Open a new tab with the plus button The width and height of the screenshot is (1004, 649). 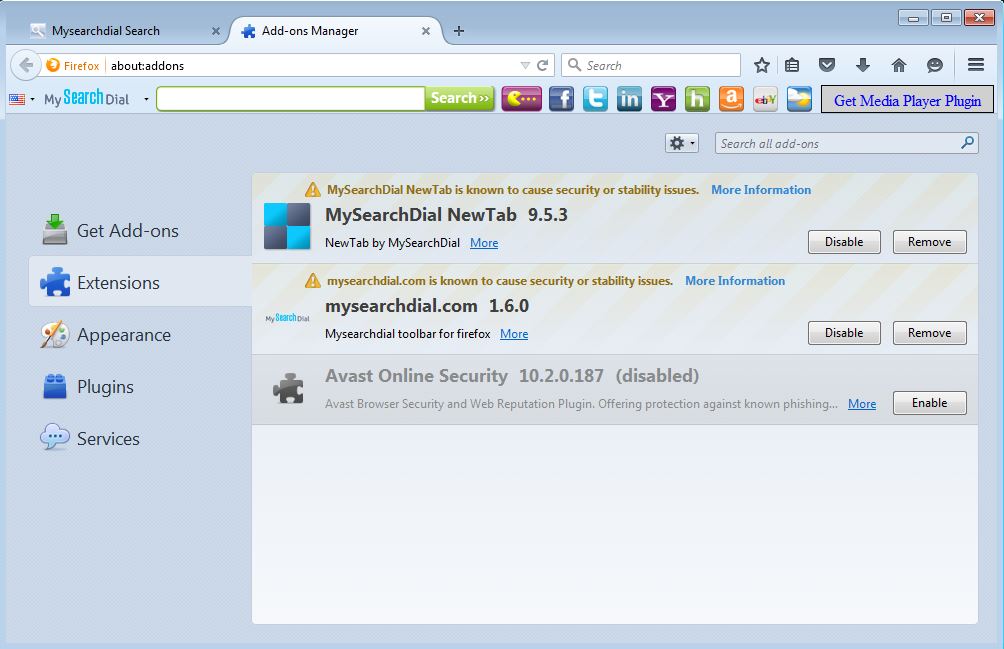459,31
